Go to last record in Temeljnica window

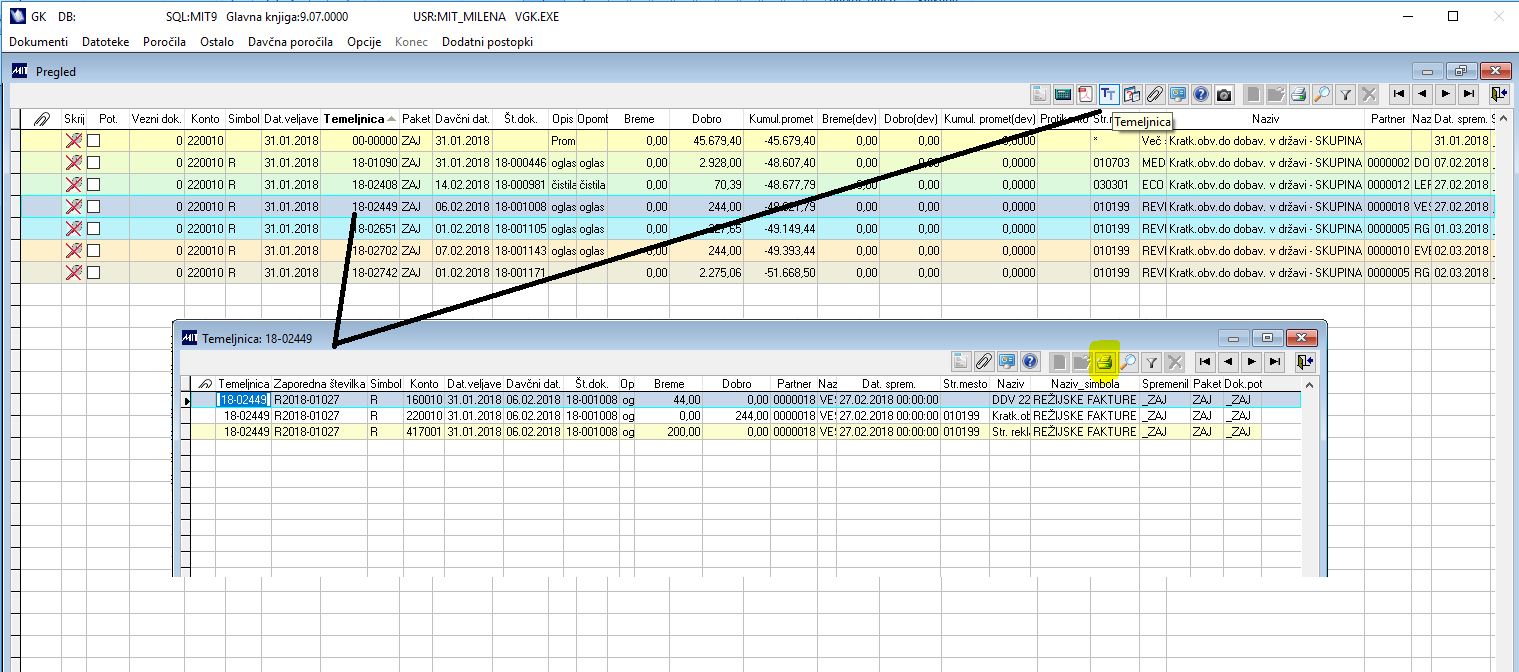click(x=1274, y=362)
